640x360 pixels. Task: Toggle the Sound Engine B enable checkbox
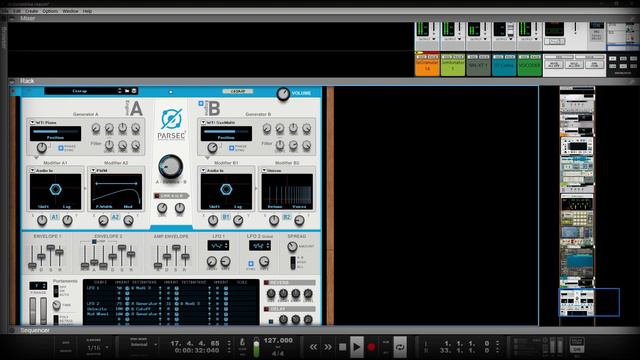201,104
